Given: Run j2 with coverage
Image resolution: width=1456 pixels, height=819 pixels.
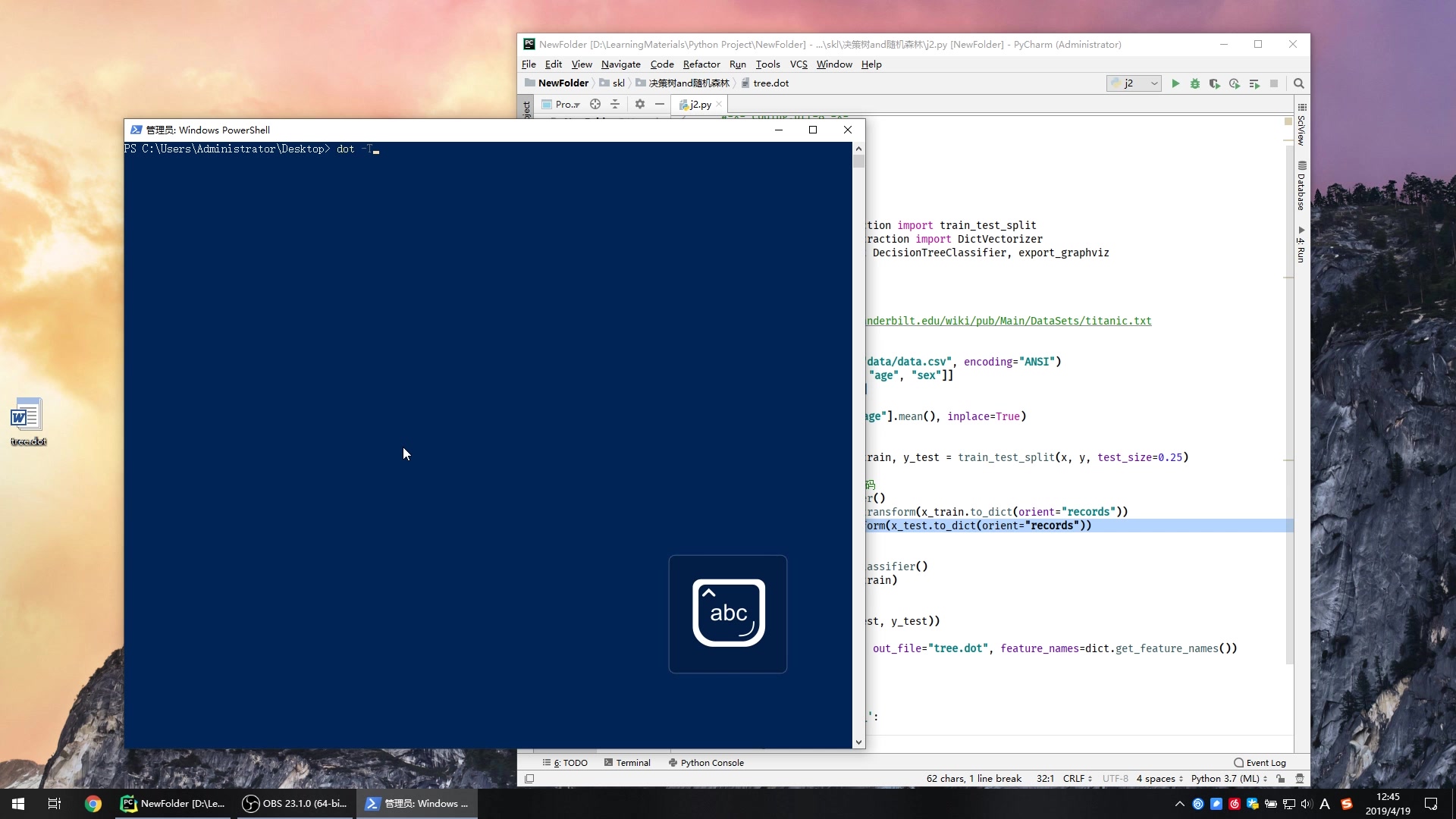Looking at the screenshot, I should click(x=1215, y=83).
